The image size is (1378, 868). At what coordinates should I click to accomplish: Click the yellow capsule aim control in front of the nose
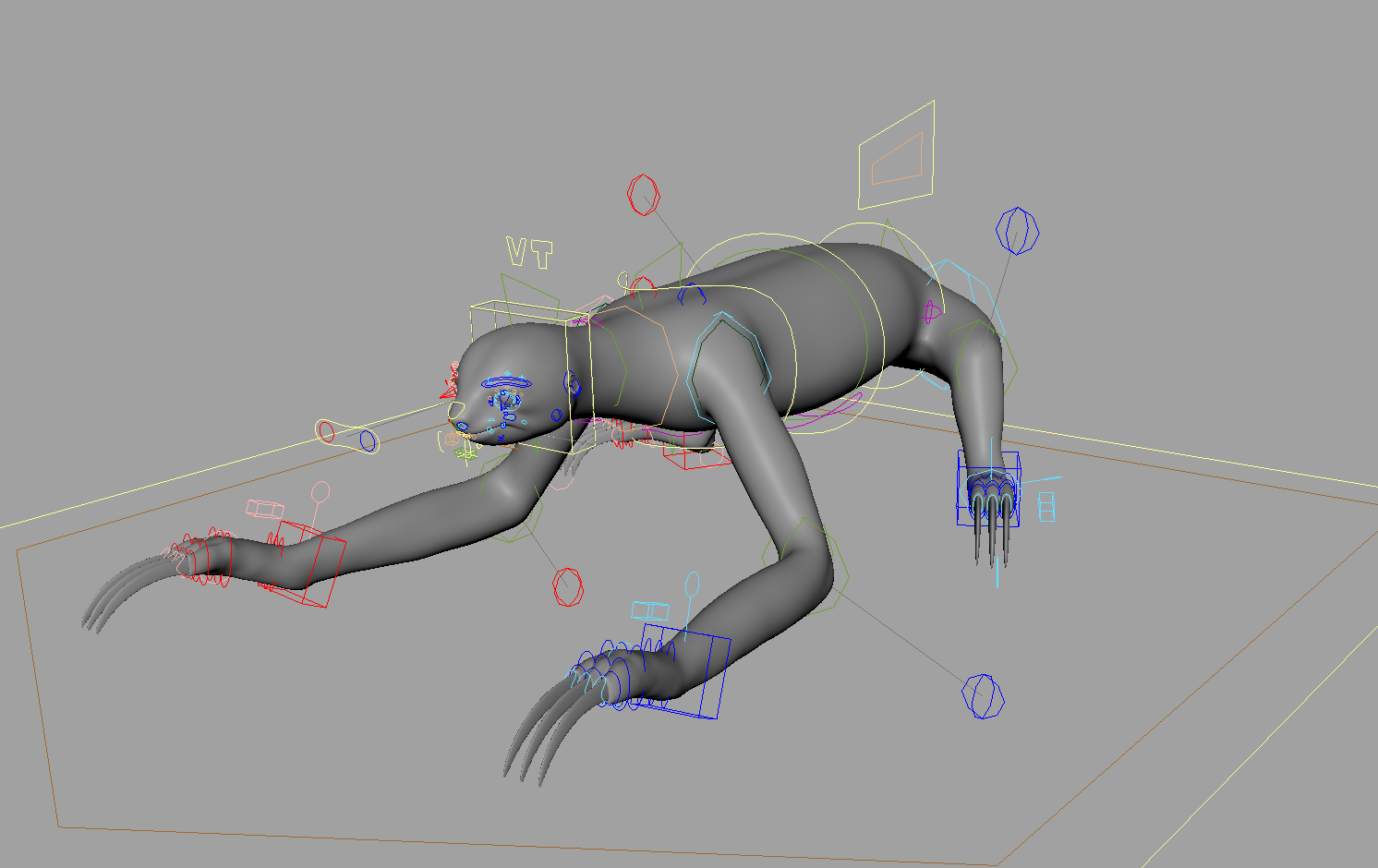[347, 436]
